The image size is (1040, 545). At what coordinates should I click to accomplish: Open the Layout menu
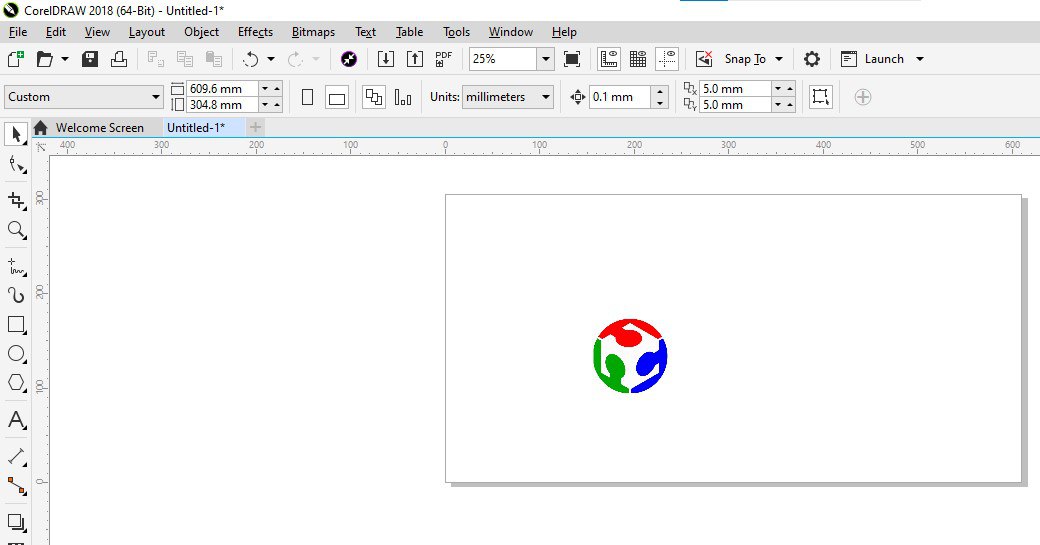click(147, 32)
